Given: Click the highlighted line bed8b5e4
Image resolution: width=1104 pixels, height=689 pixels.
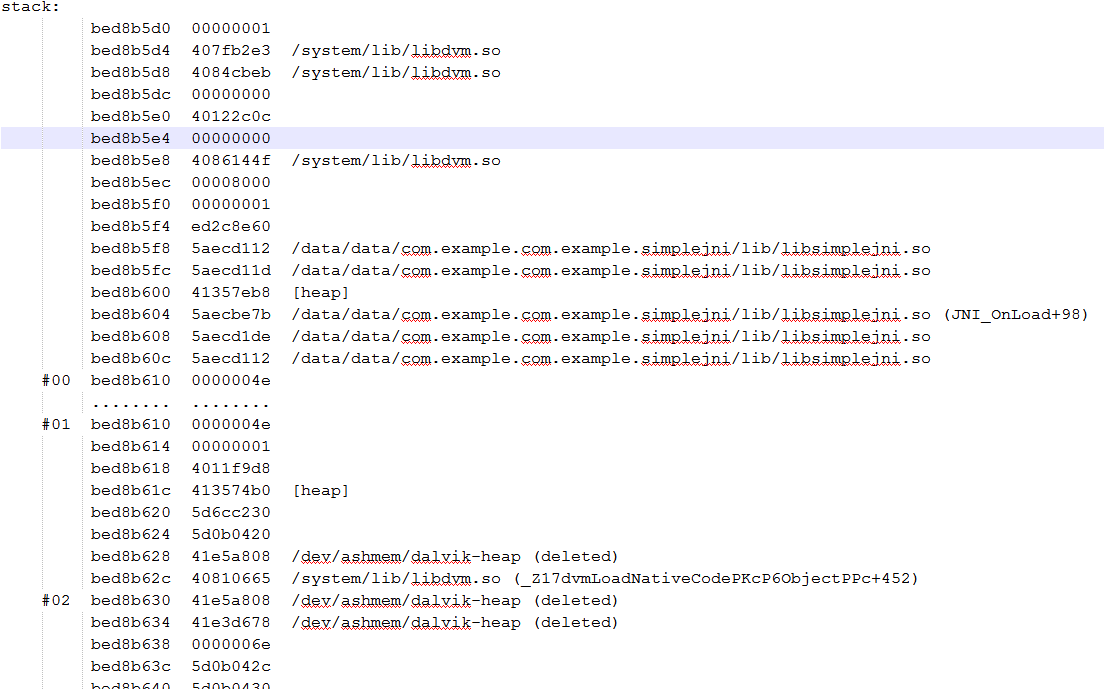Looking at the screenshot, I should pyautogui.click(x=552, y=138).
